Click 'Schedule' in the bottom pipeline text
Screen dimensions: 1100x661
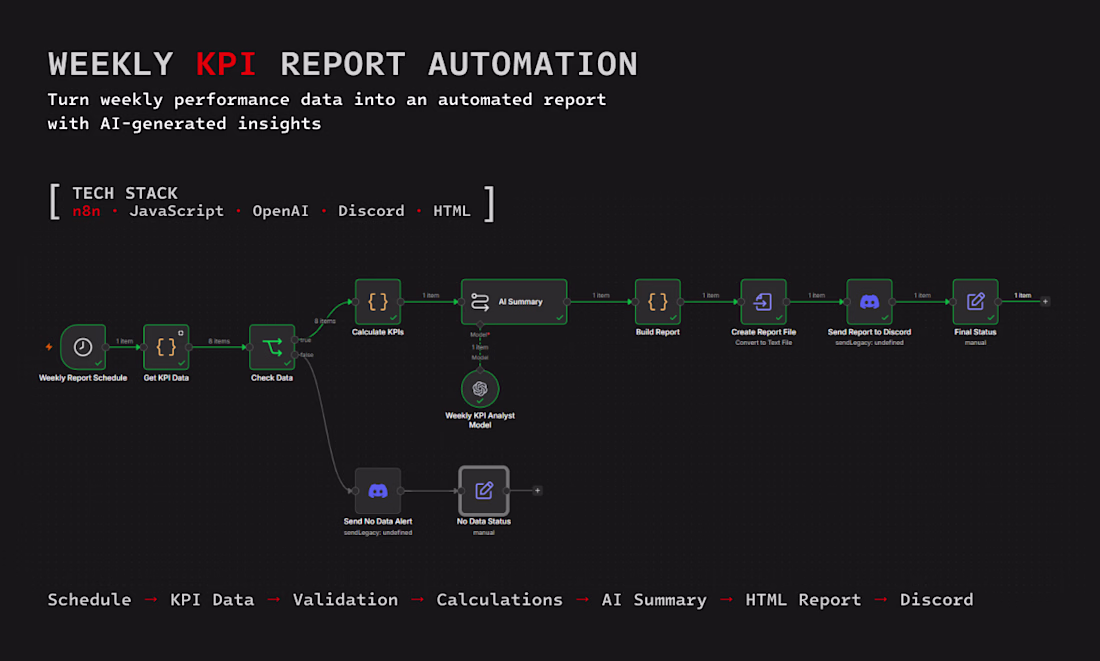89,600
